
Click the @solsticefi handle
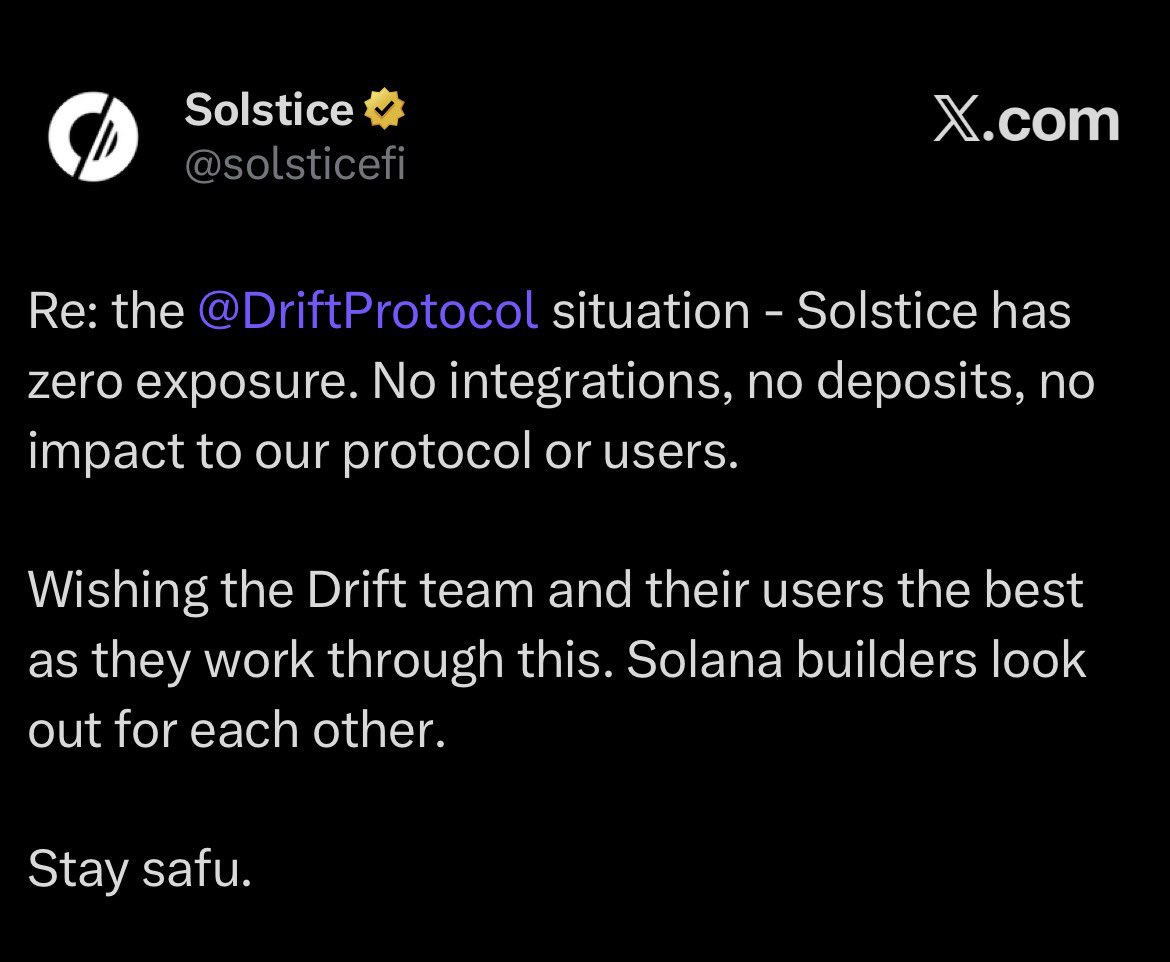[x=294, y=164]
